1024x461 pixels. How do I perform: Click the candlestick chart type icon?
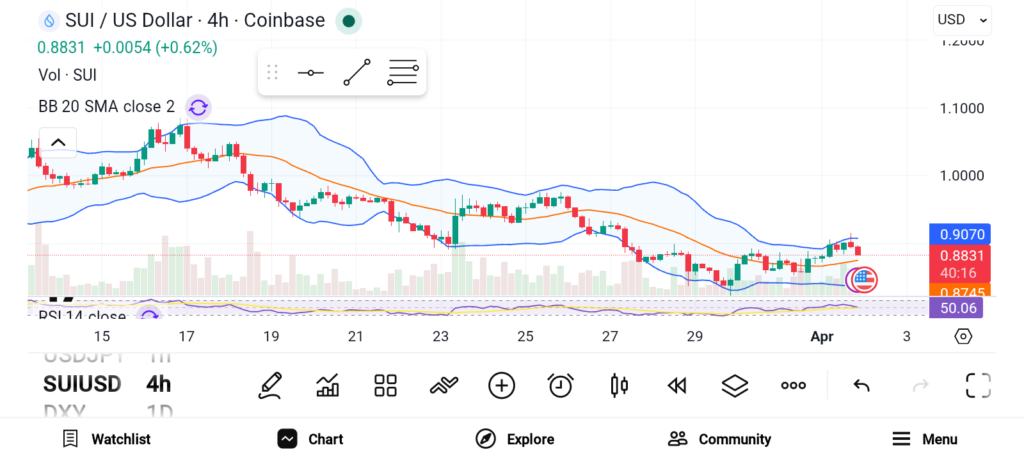[619, 385]
